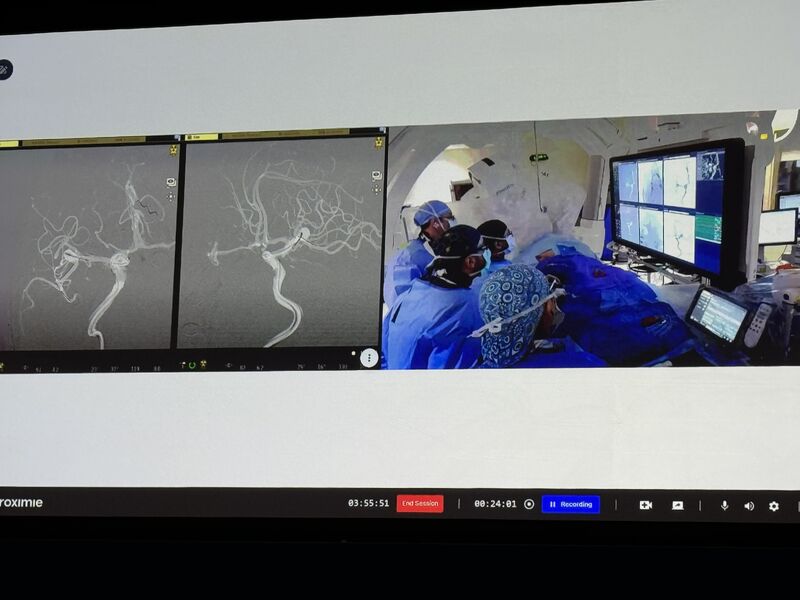Click the session timer showing 03:55:51
The width and height of the screenshot is (800, 600).
367,506
